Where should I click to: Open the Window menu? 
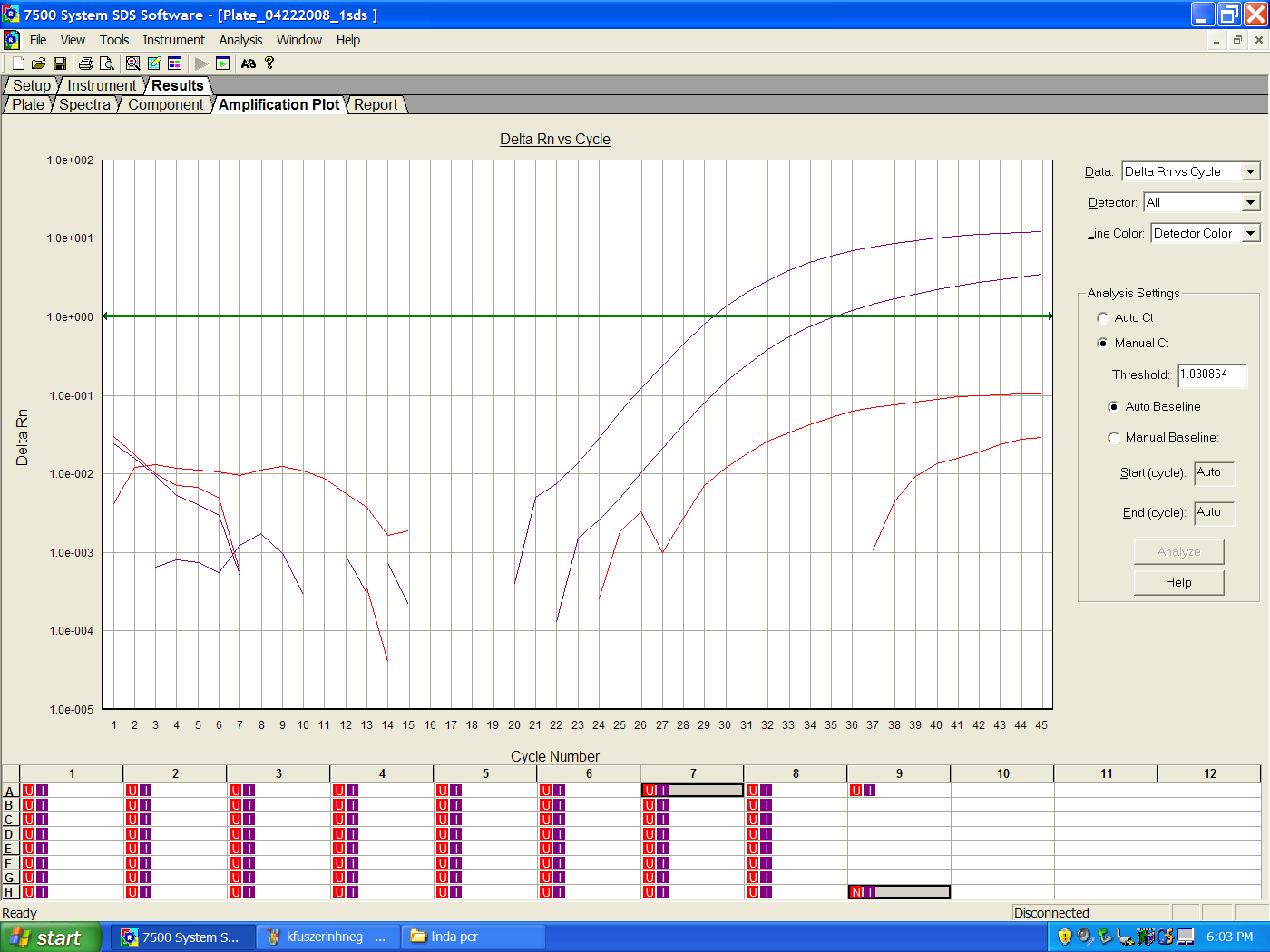299,40
